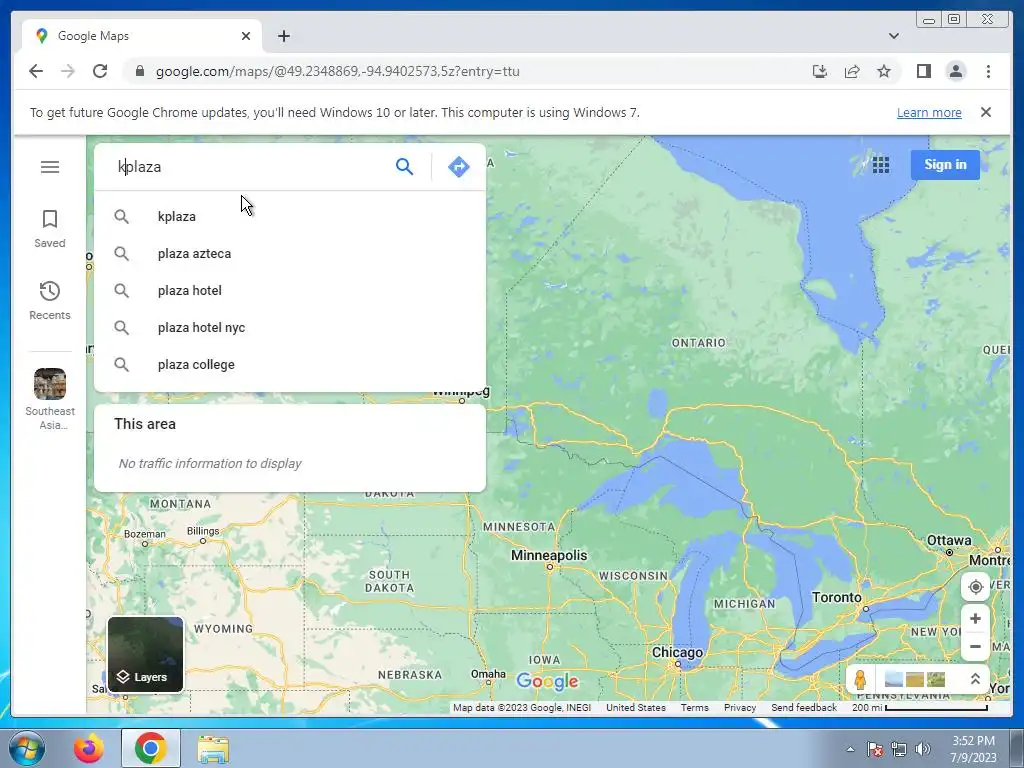Screen dimensions: 1024x768
Task: Select the 'plaza college' suggestion
Action: [x=290, y=364]
